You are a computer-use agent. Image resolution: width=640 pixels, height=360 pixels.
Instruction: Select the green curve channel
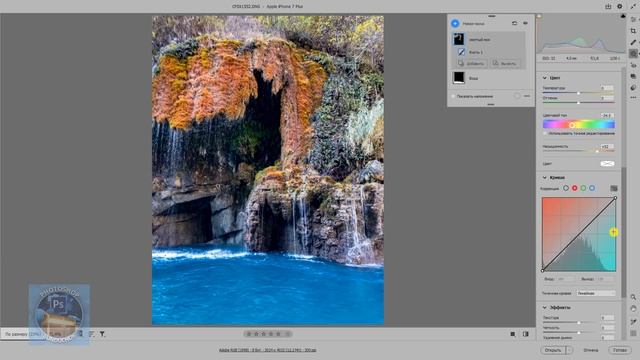coord(583,188)
